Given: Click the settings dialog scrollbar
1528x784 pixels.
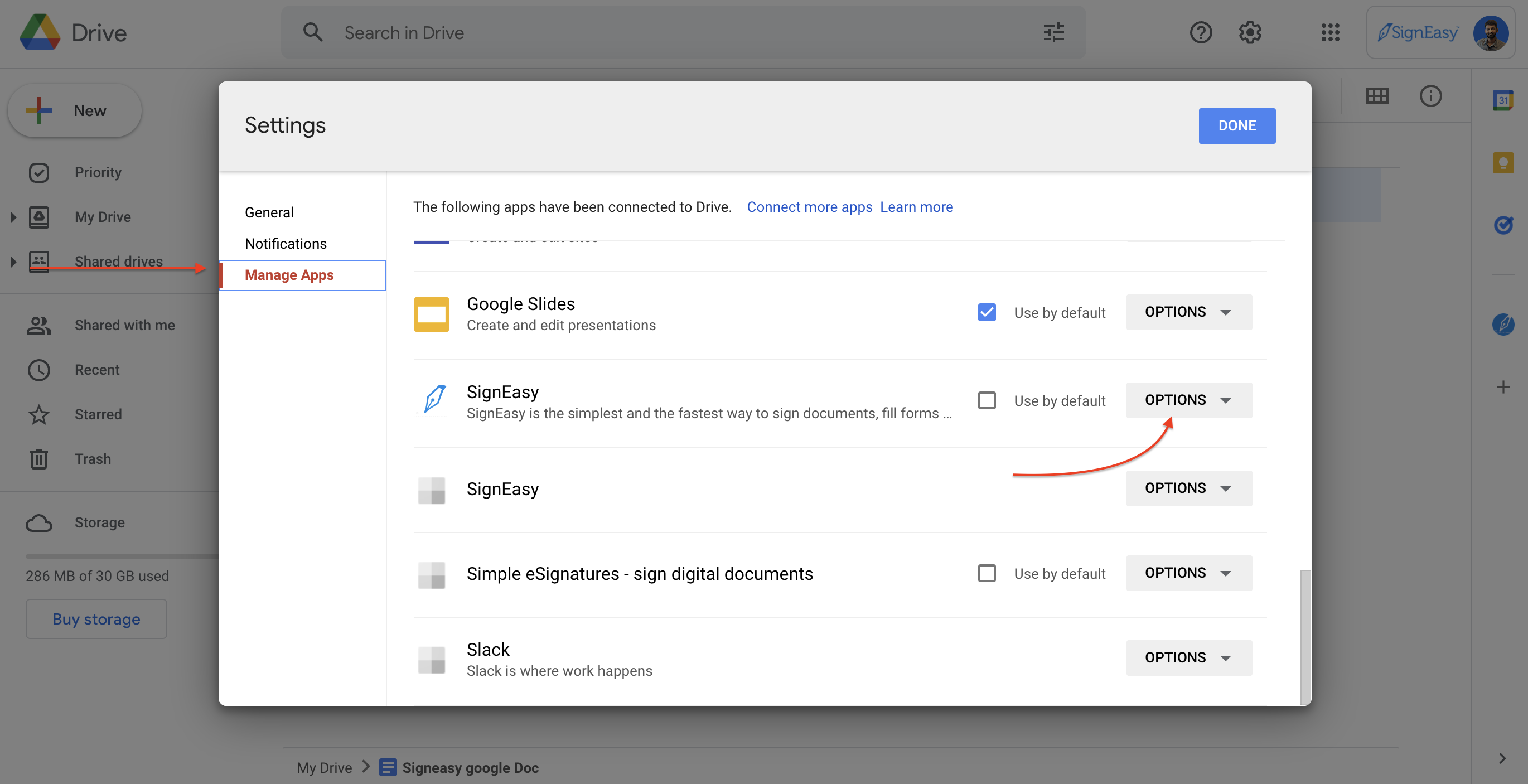Looking at the screenshot, I should point(1305,637).
